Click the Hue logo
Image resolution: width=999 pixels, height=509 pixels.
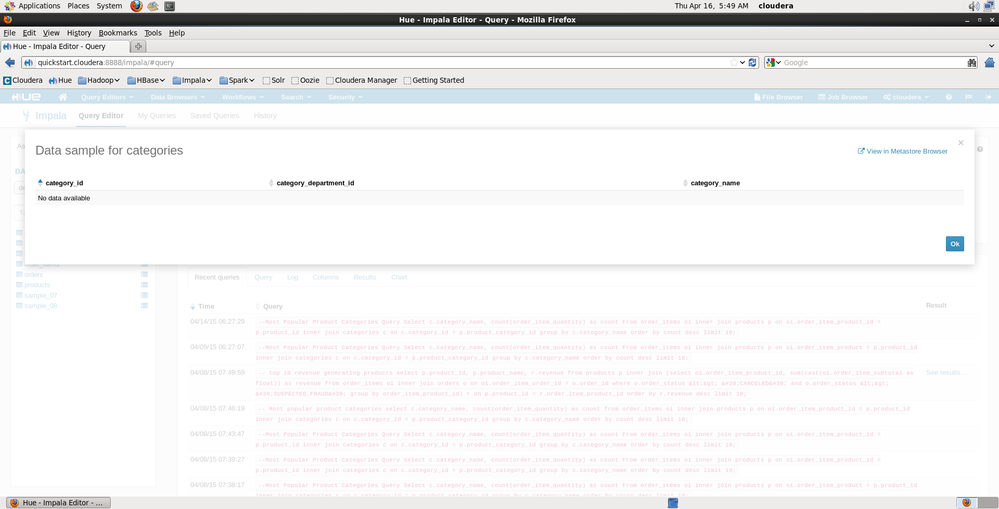pyautogui.click(x=26, y=97)
